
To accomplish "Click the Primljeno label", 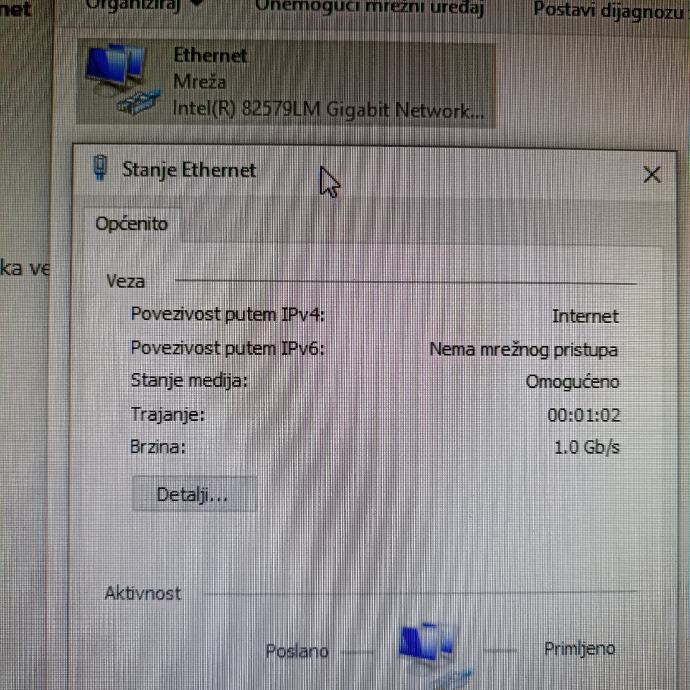I will click(x=580, y=649).
